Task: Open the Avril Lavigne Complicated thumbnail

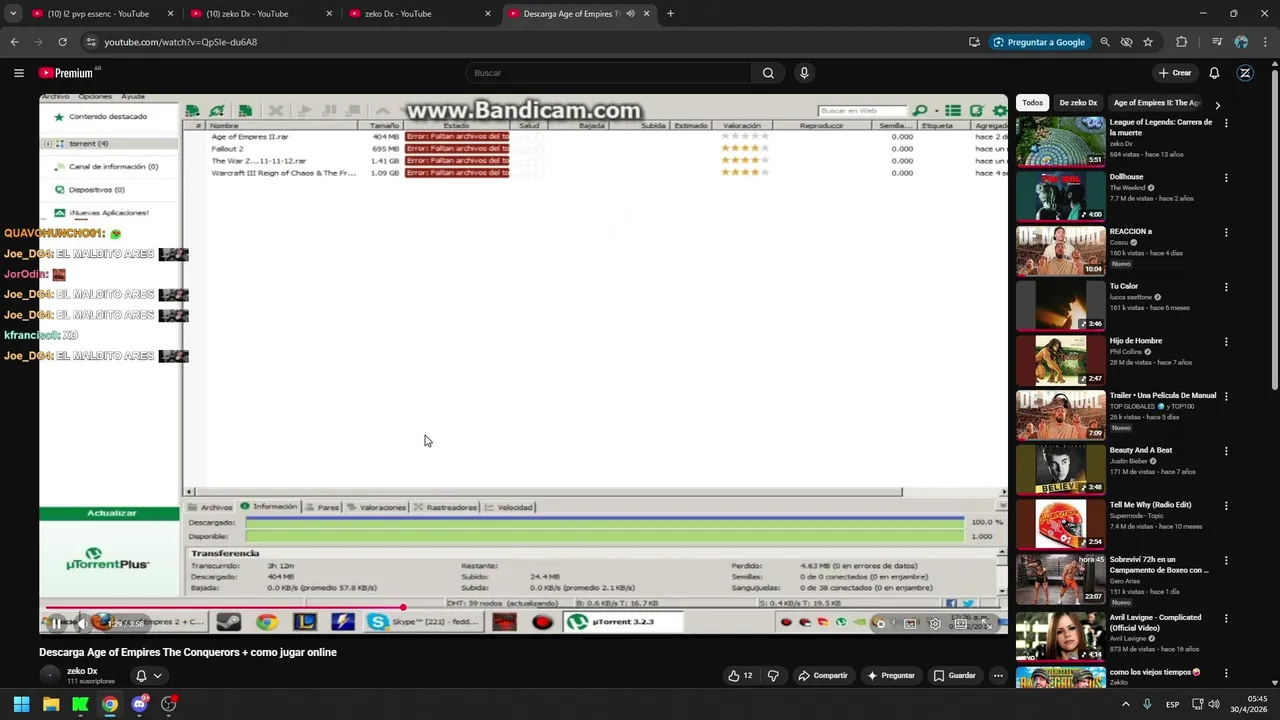Action: [1060, 635]
